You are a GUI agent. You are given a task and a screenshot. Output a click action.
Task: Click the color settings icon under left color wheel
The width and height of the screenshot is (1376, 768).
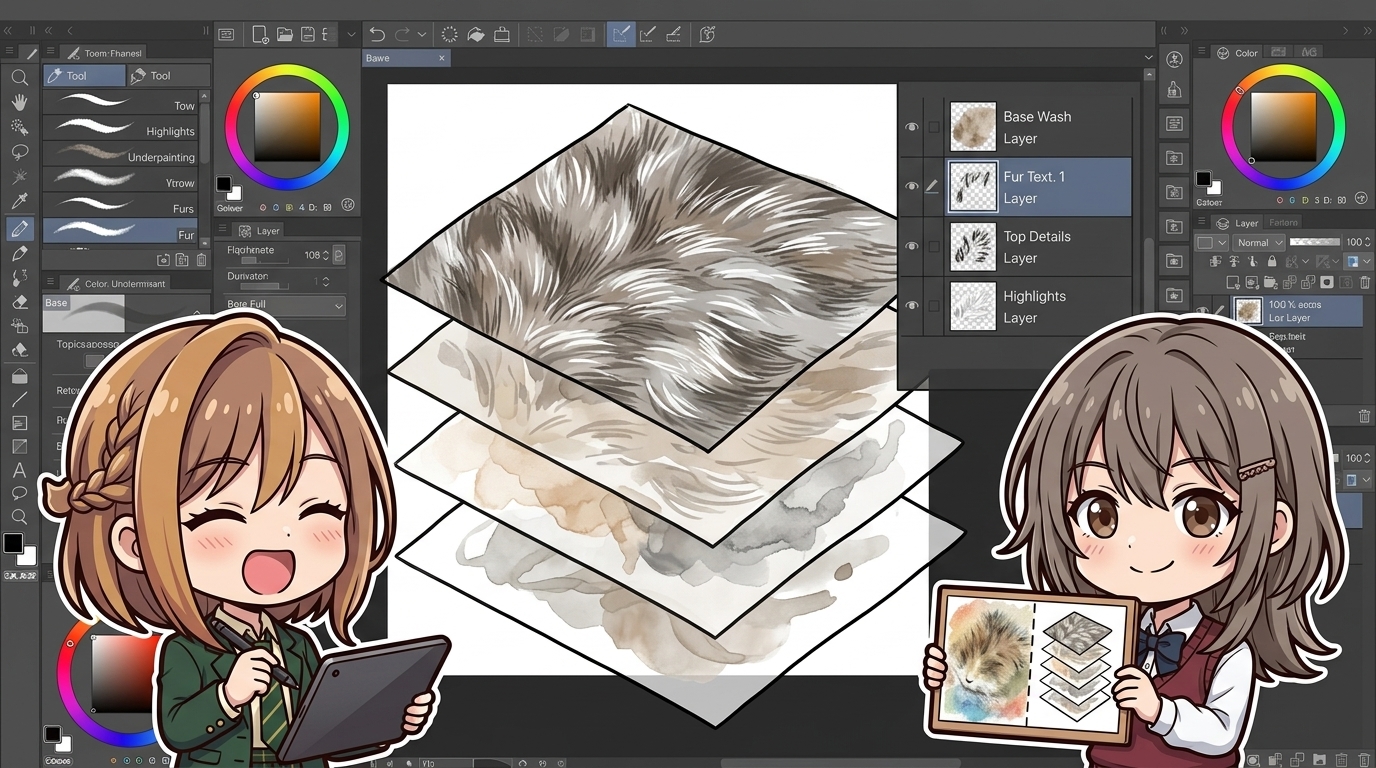point(348,203)
